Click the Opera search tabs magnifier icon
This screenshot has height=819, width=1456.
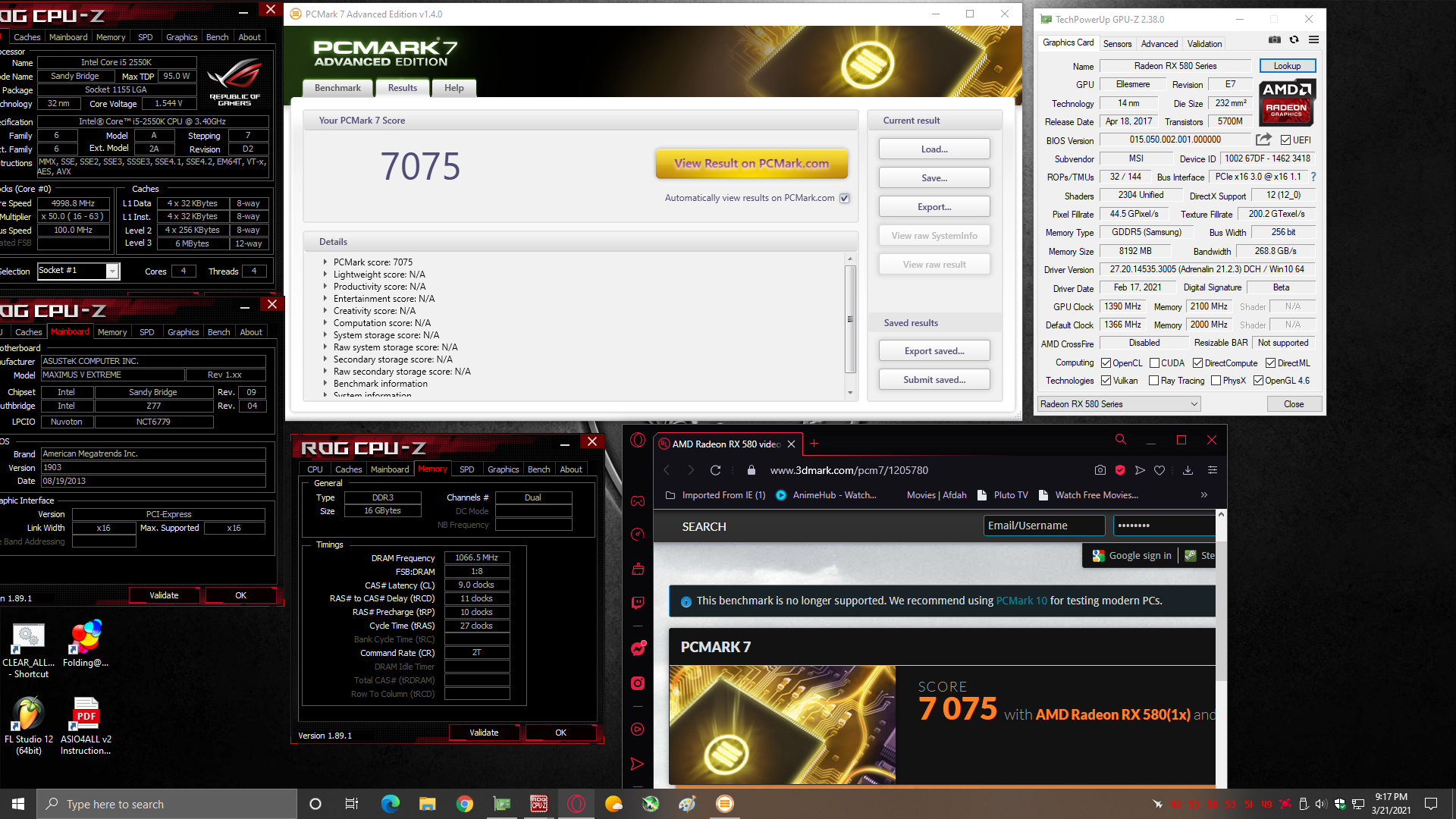click(x=1120, y=440)
